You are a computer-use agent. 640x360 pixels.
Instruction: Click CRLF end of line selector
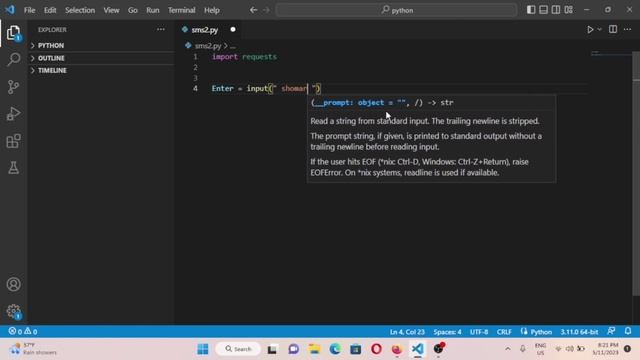[504, 332]
